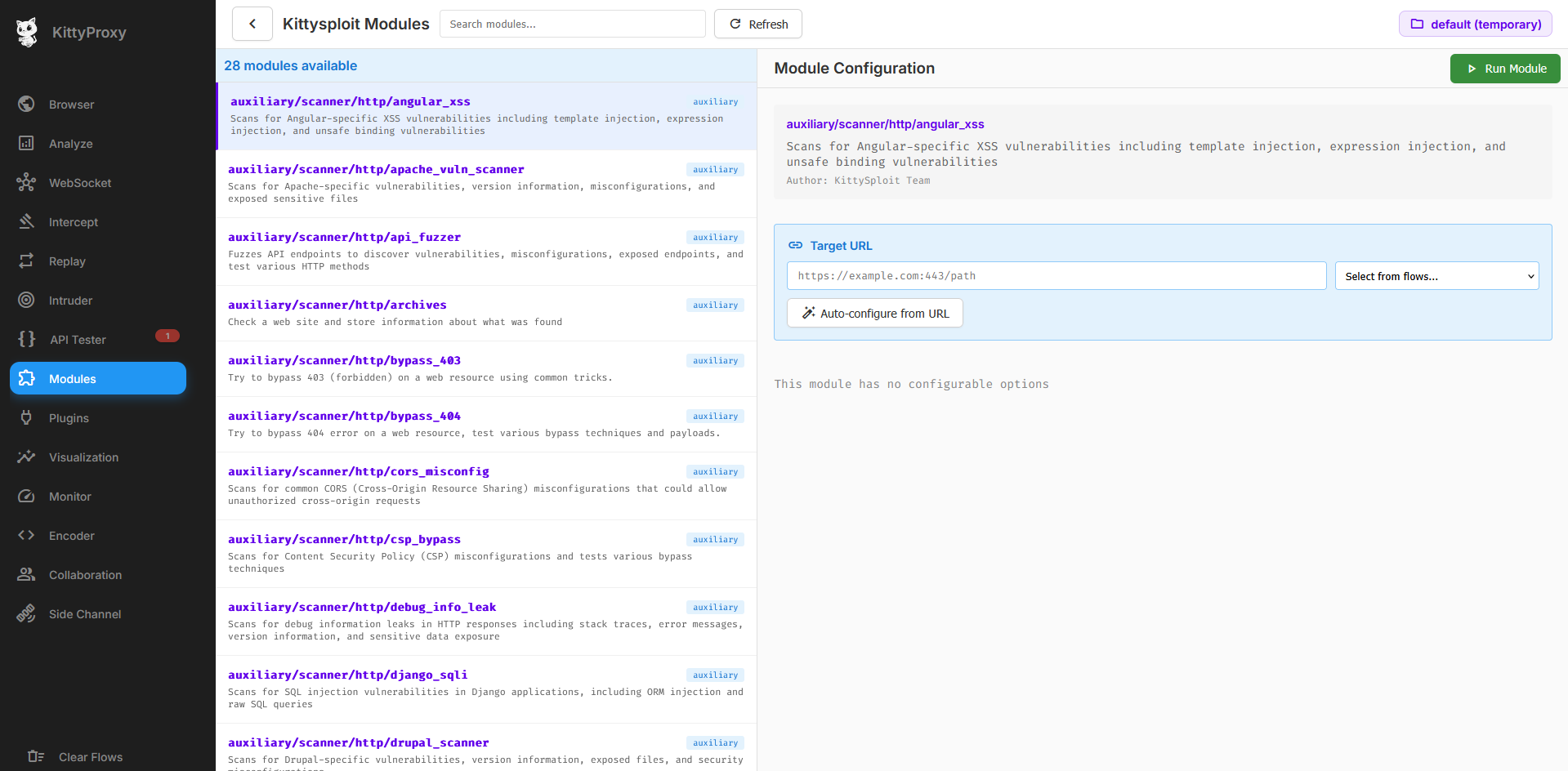
Task: Open the WebSocket panel
Action: click(x=79, y=182)
